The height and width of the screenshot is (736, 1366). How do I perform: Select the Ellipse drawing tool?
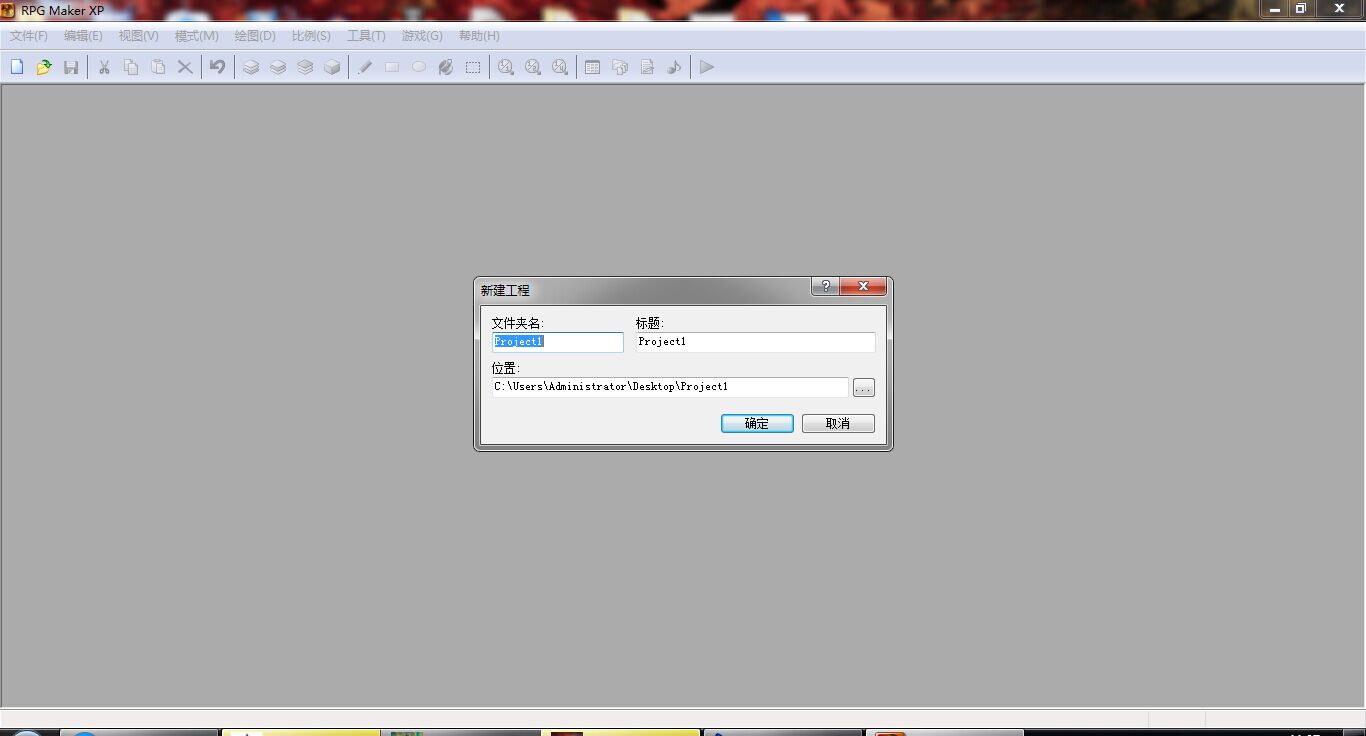tap(419, 67)
